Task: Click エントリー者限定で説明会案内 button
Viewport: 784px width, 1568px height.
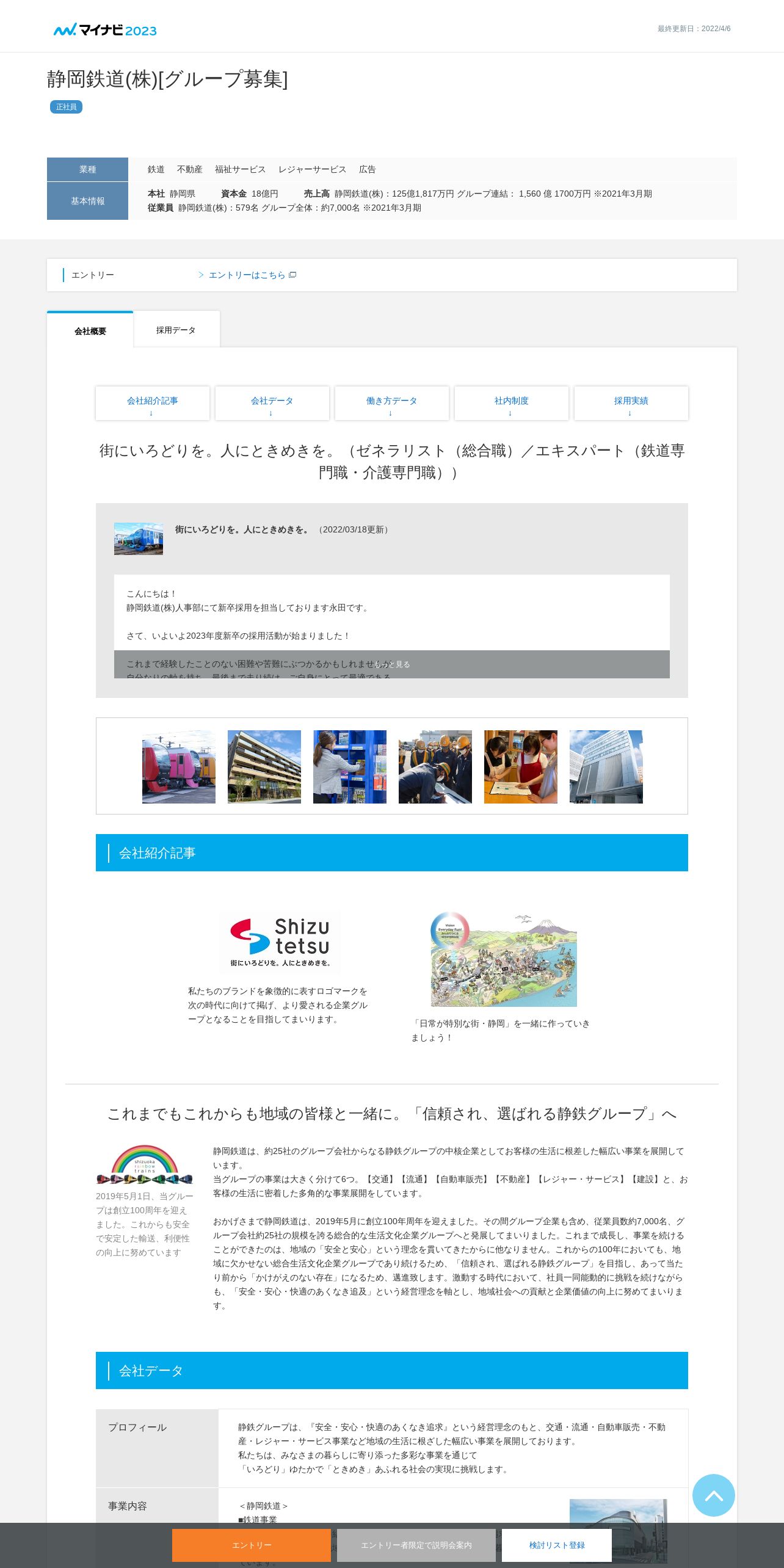Action: [416, 1545]
